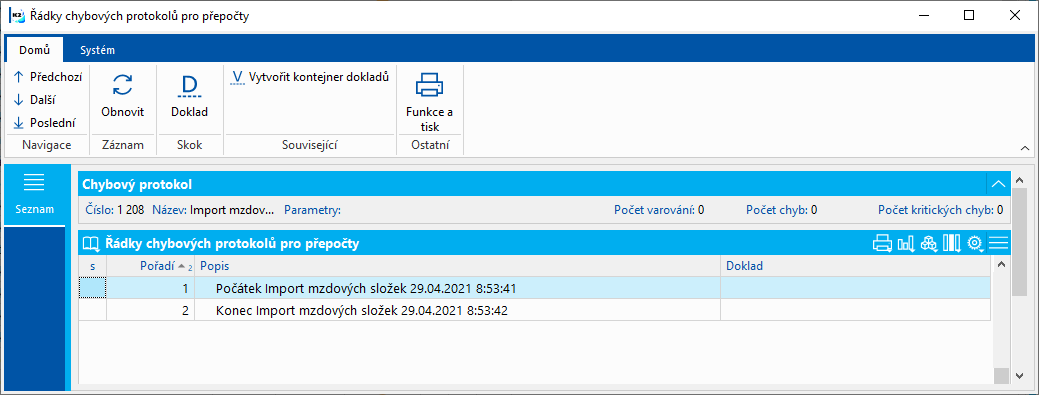Click outer vertical scrollbar down arrow
The width and height of the screenshot is (1039, 395).
tap(1021, 376)
